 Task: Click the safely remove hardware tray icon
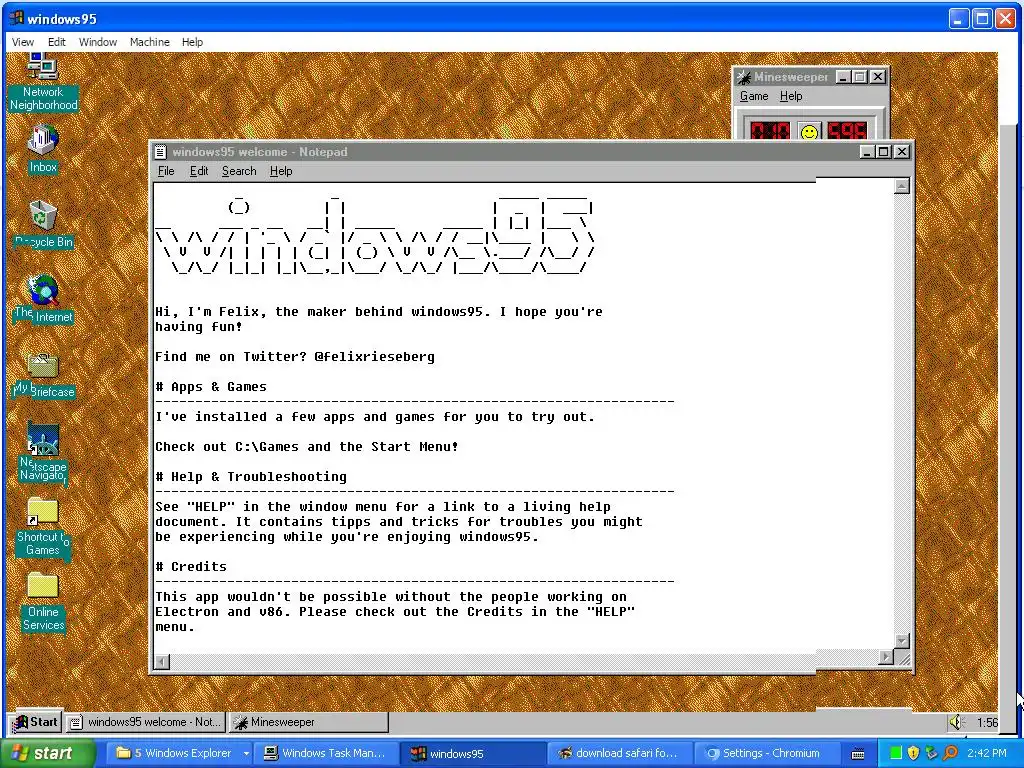coord(931,753)
